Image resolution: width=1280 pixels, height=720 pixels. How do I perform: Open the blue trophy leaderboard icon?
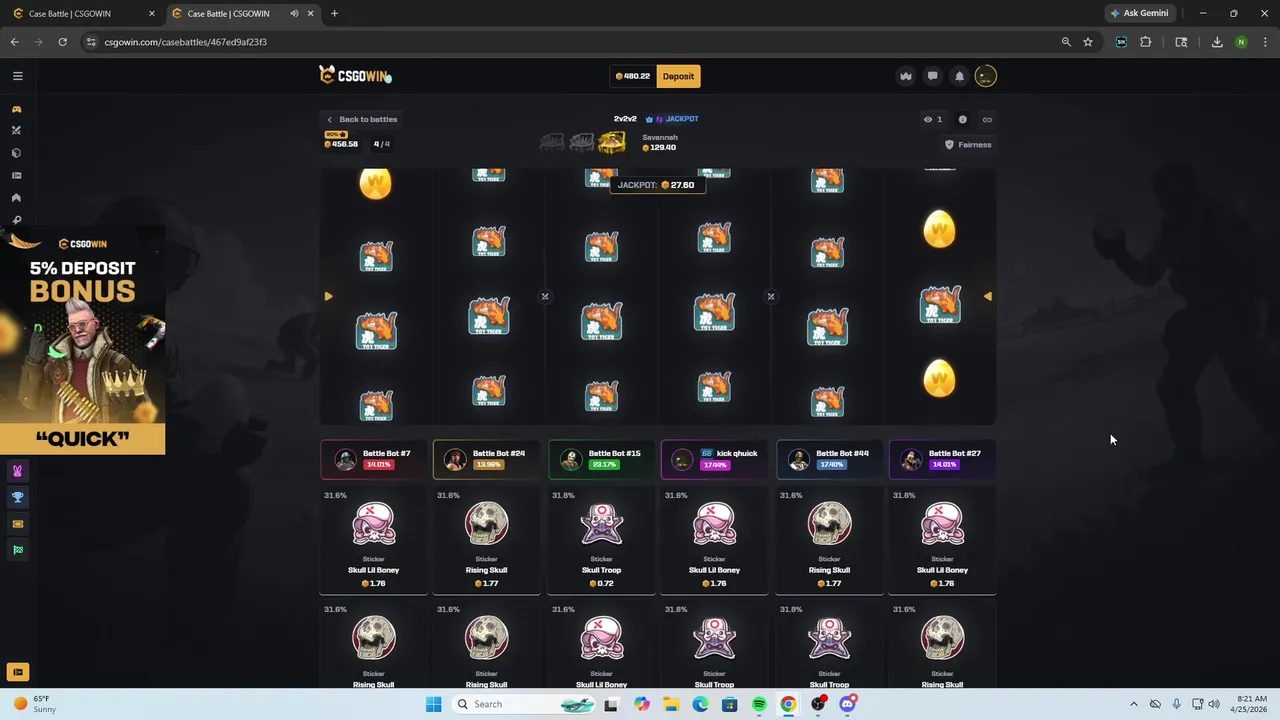pyautogui.click(x=17, y=497)
